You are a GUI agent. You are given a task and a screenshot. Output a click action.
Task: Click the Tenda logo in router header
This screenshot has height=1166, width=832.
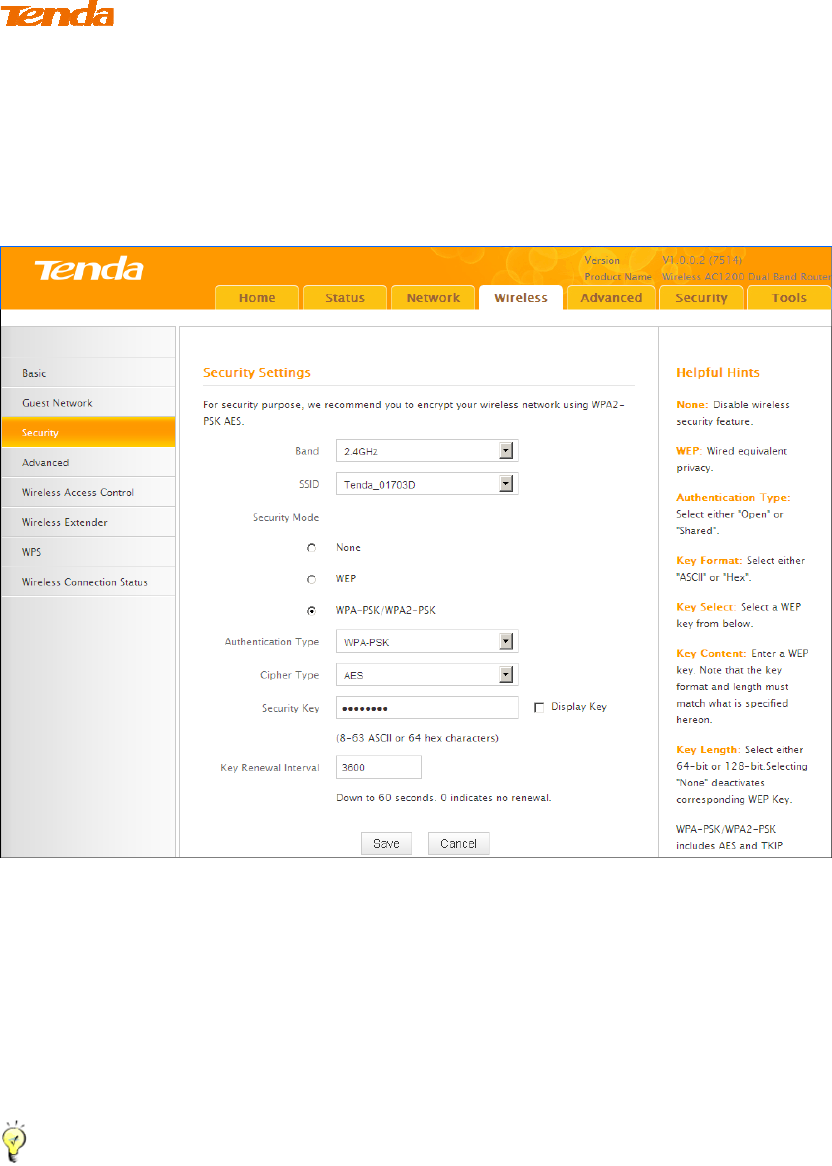click(88, 269)
